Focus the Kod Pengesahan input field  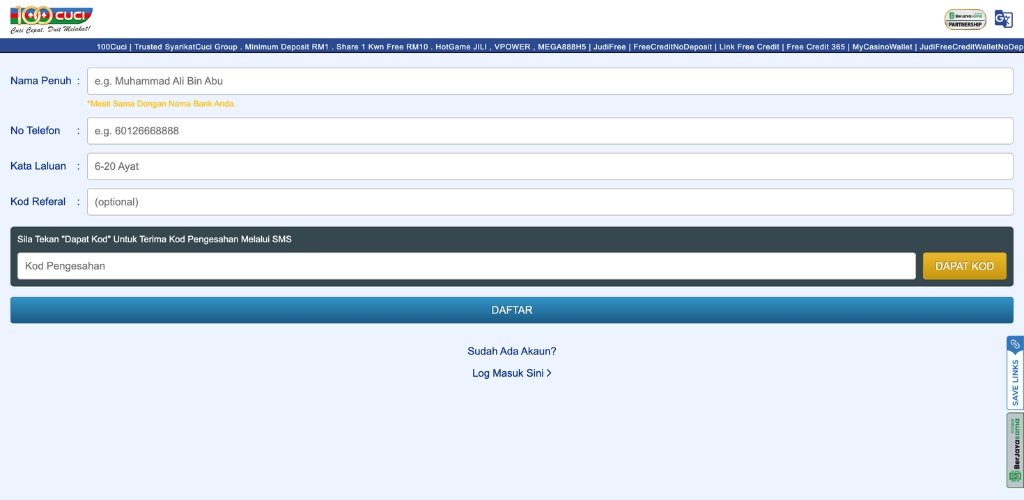coord(466,266)
